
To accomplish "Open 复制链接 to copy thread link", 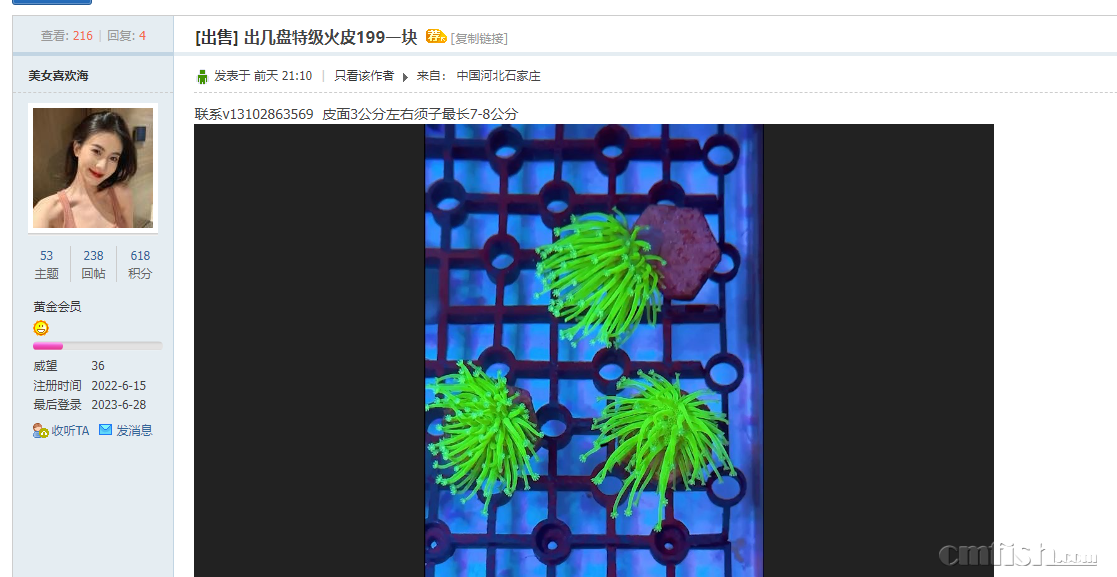I will [479, 38].
